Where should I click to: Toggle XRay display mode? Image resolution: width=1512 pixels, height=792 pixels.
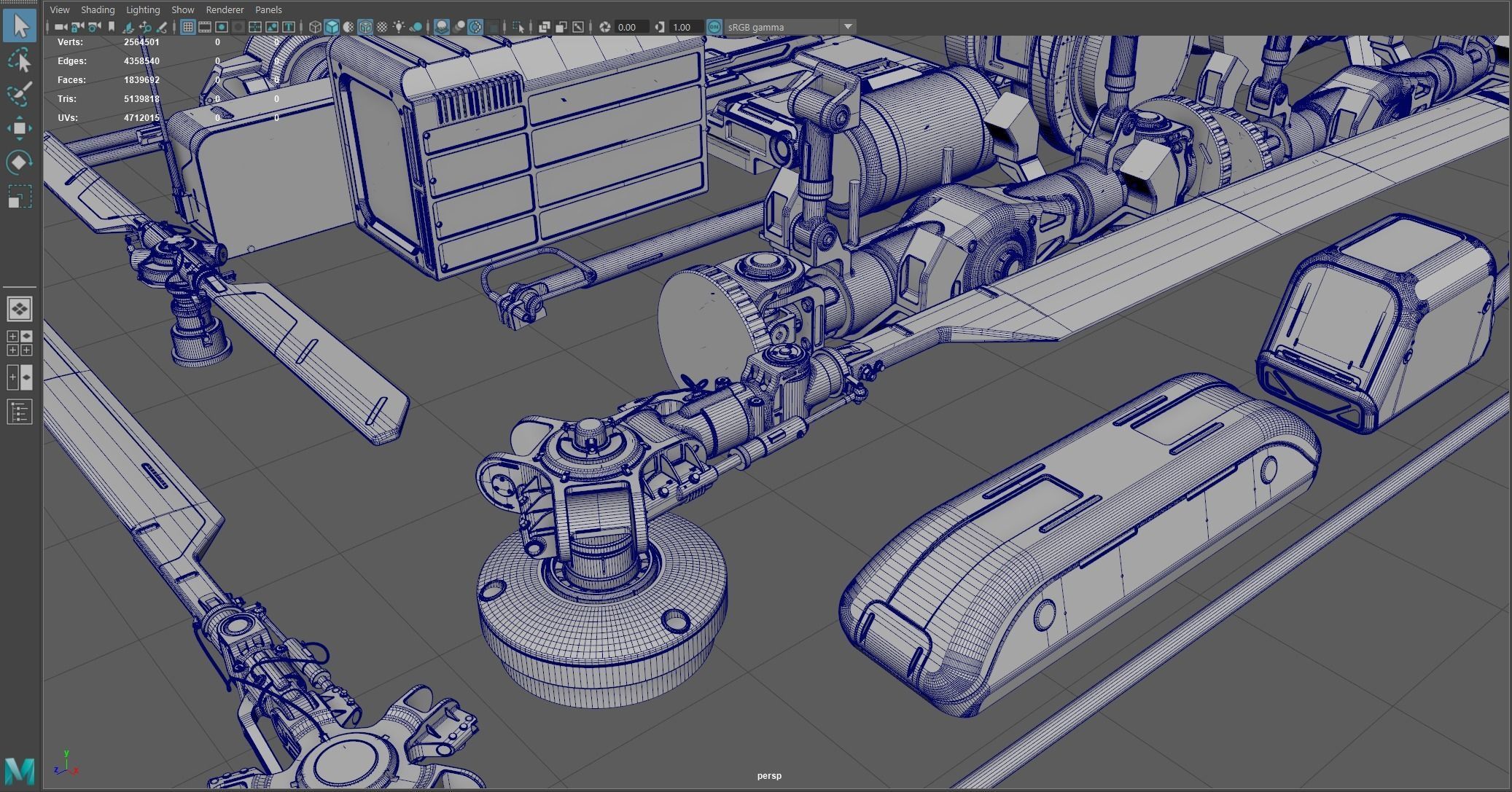click(545, 27)
